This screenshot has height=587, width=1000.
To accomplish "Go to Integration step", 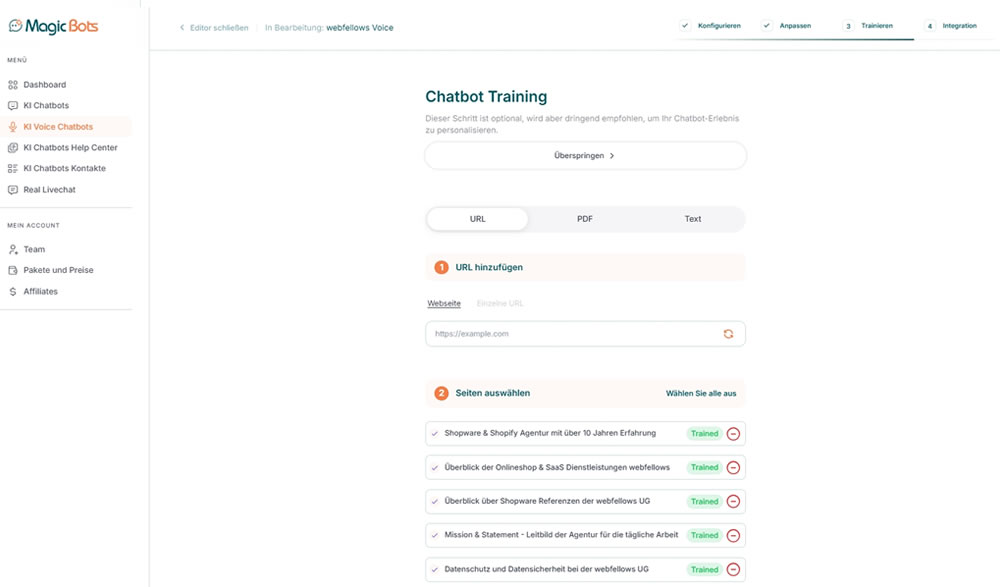I will click(959, 26).
